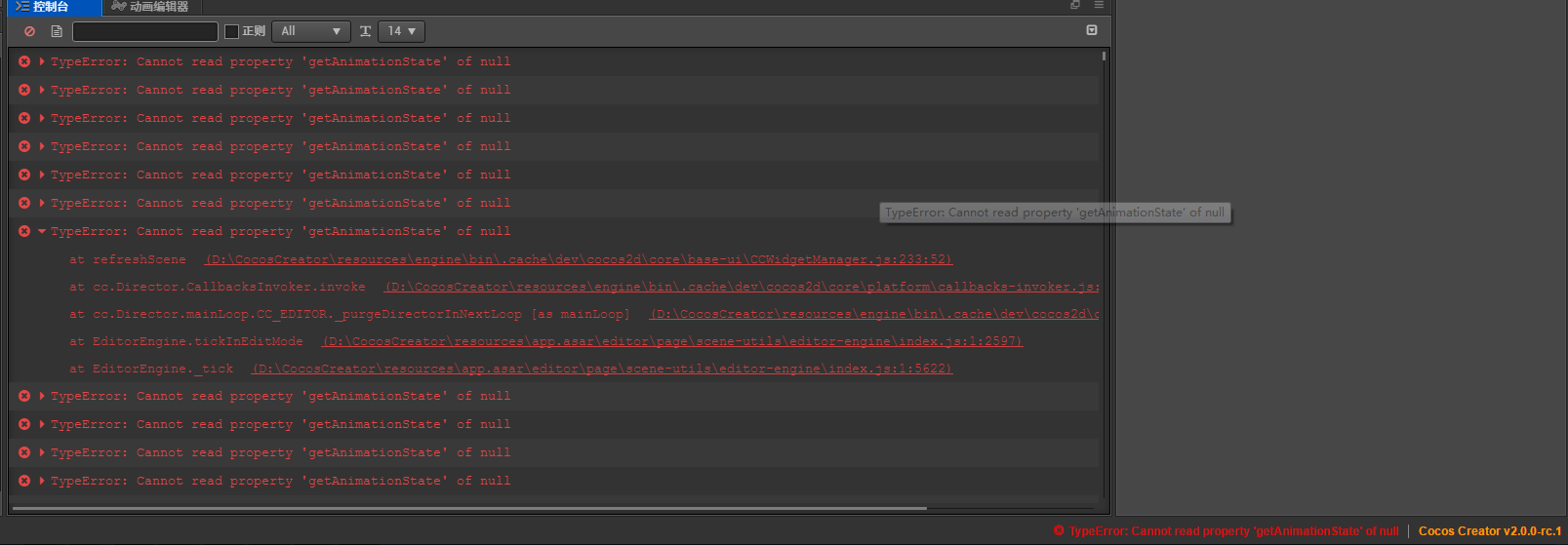
Task: Click the font size text icon
Action: pos(365,31)
